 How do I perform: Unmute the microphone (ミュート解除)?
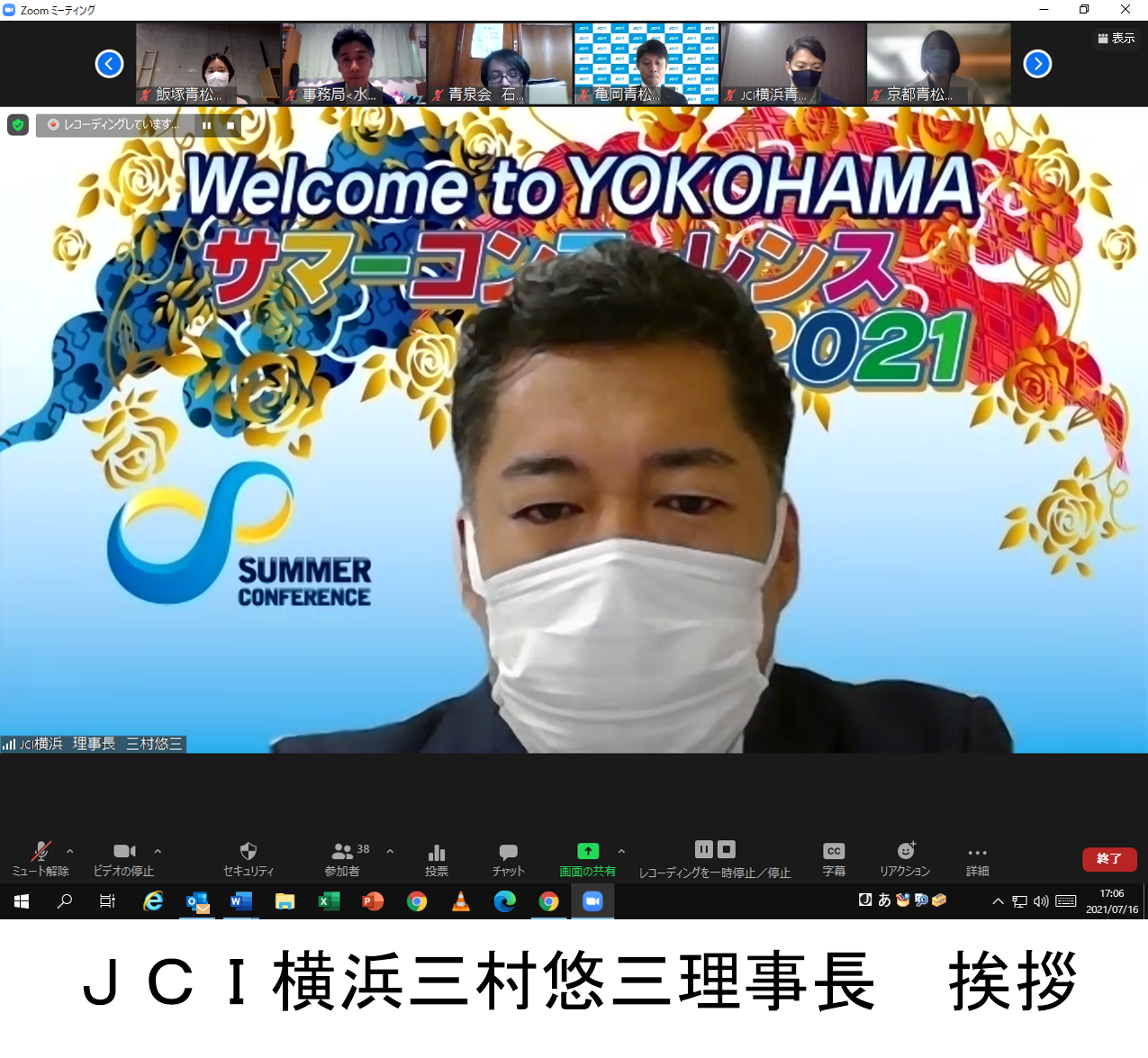(x=41, y=858)
